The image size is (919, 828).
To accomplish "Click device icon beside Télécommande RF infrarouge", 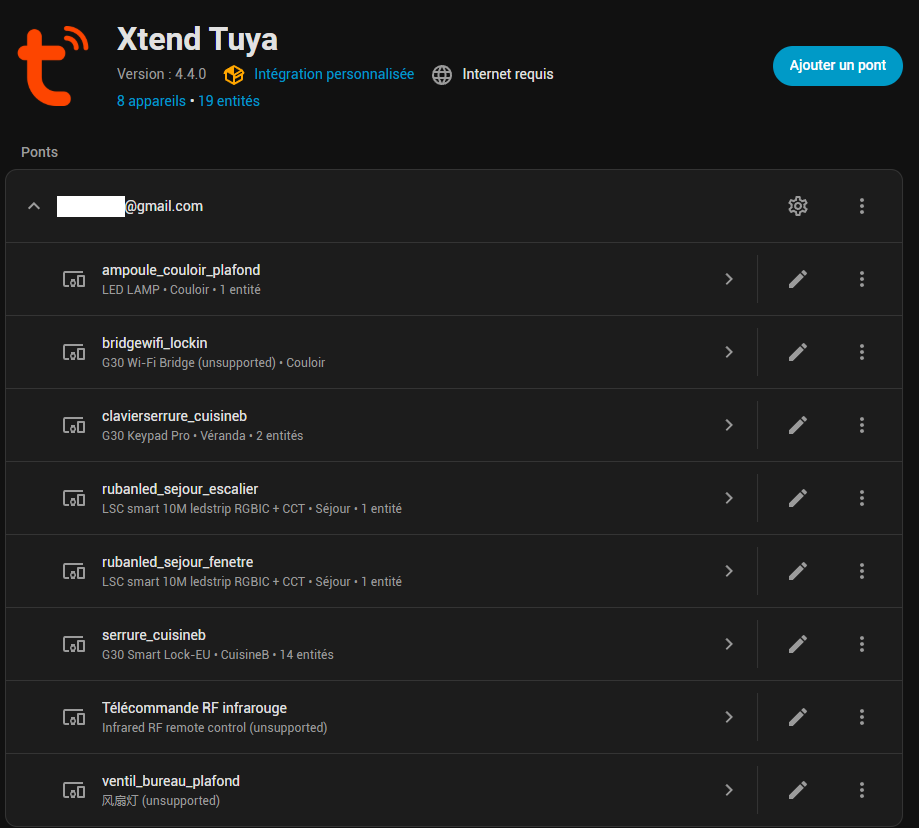I will coord(74,717).
